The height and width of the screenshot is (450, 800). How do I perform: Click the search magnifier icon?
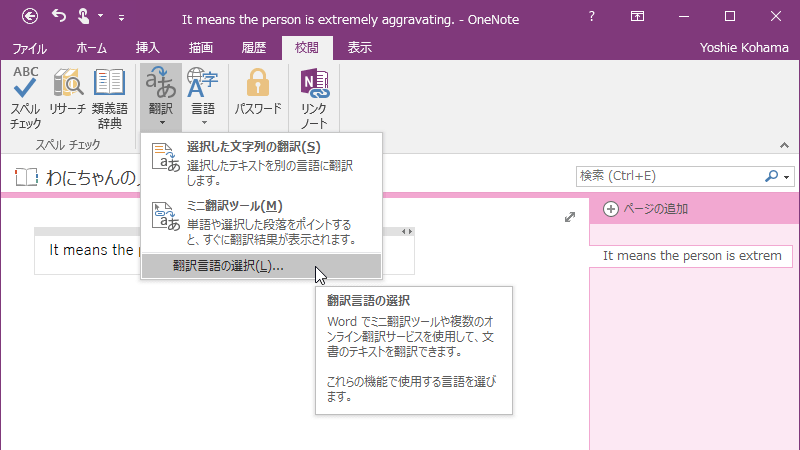[771, 176]
